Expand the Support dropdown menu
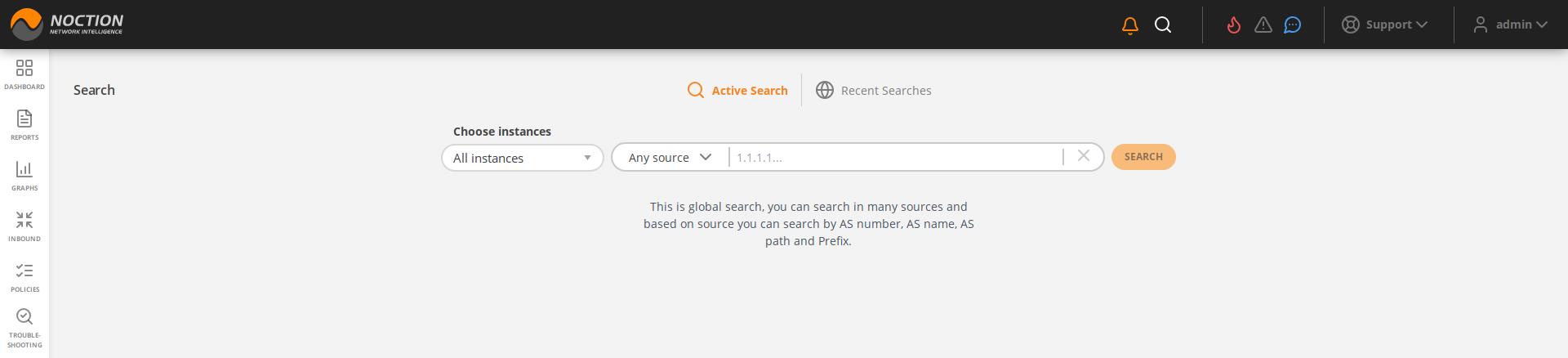Viewport: 1568px width, 358px height. pyautogui.click(x=1385, y=25)
